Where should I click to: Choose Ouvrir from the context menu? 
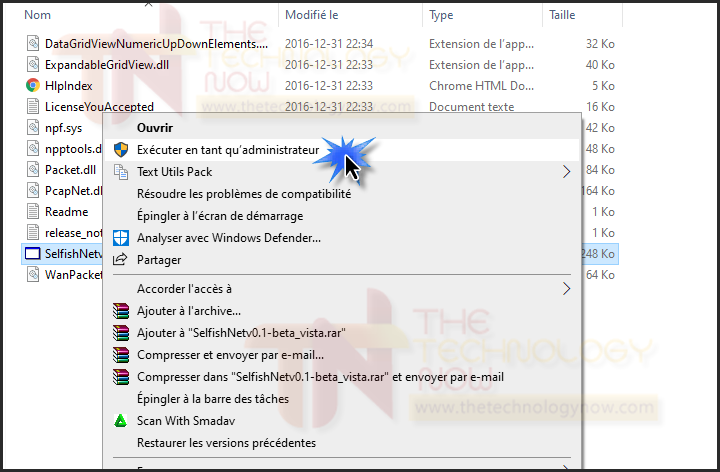pos(155,128)
